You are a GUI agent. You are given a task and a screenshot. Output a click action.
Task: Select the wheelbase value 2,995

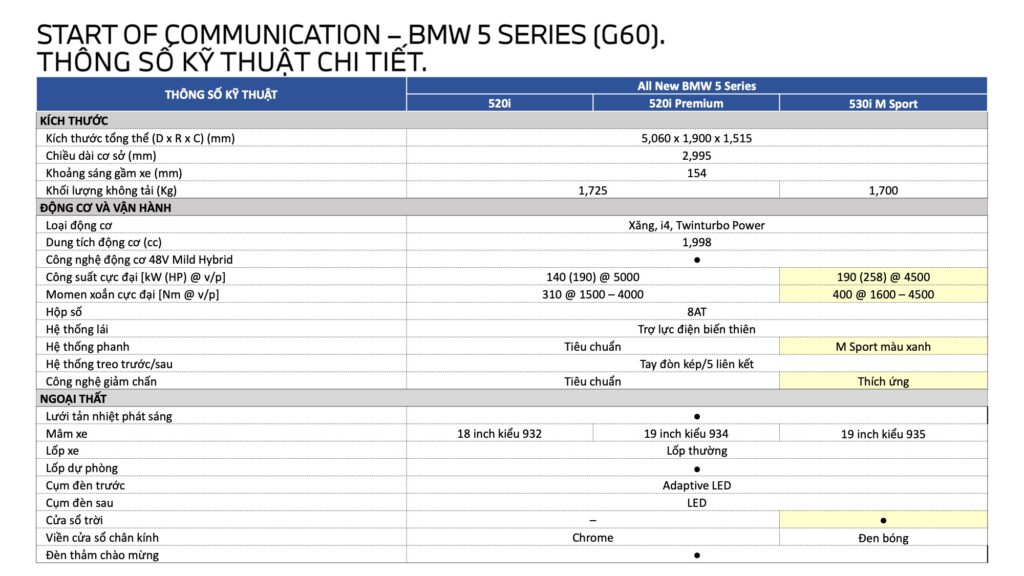tap(696, 156)
